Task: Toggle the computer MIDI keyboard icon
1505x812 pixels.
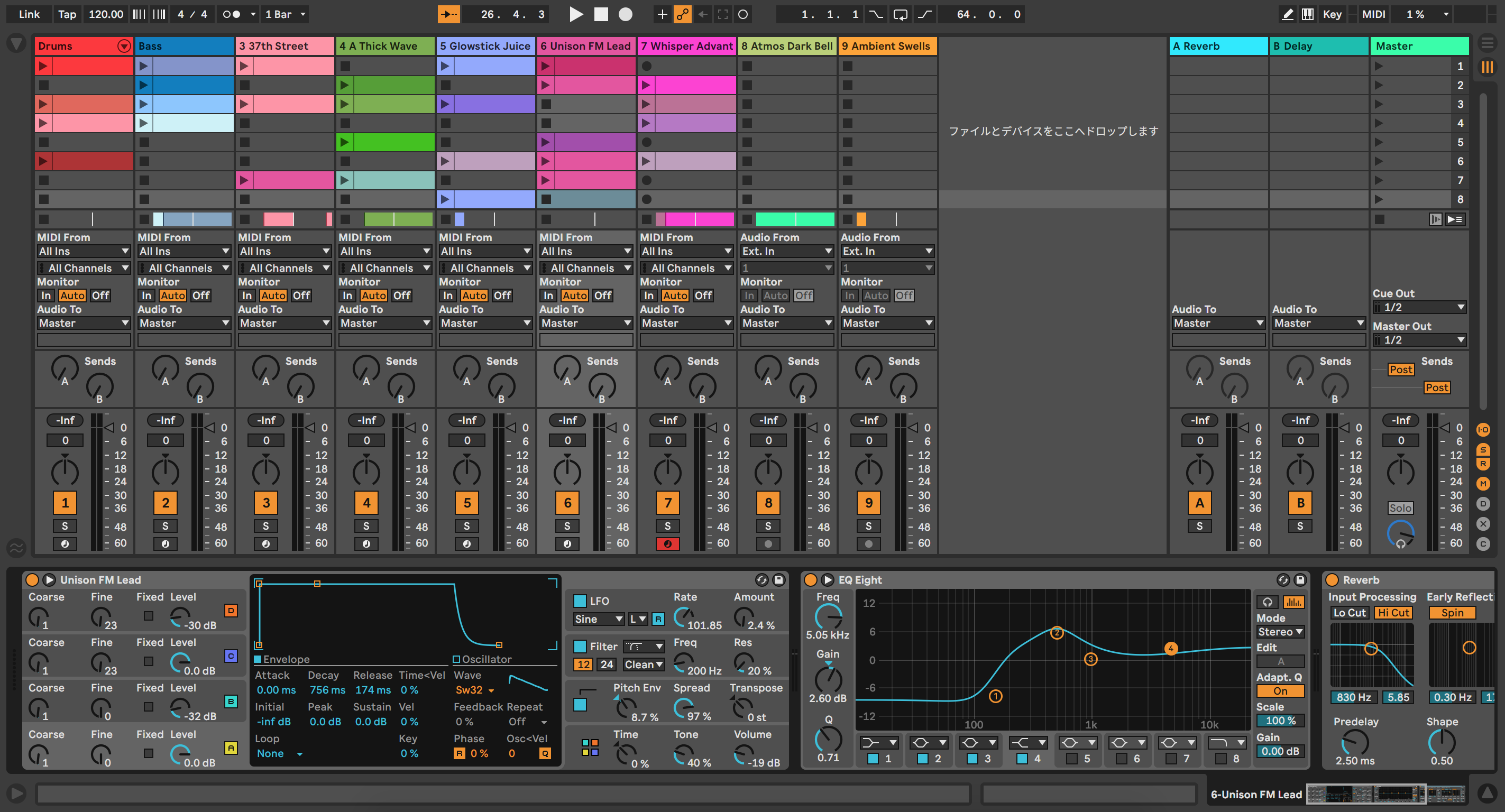Action: (x=1308, y=14)
